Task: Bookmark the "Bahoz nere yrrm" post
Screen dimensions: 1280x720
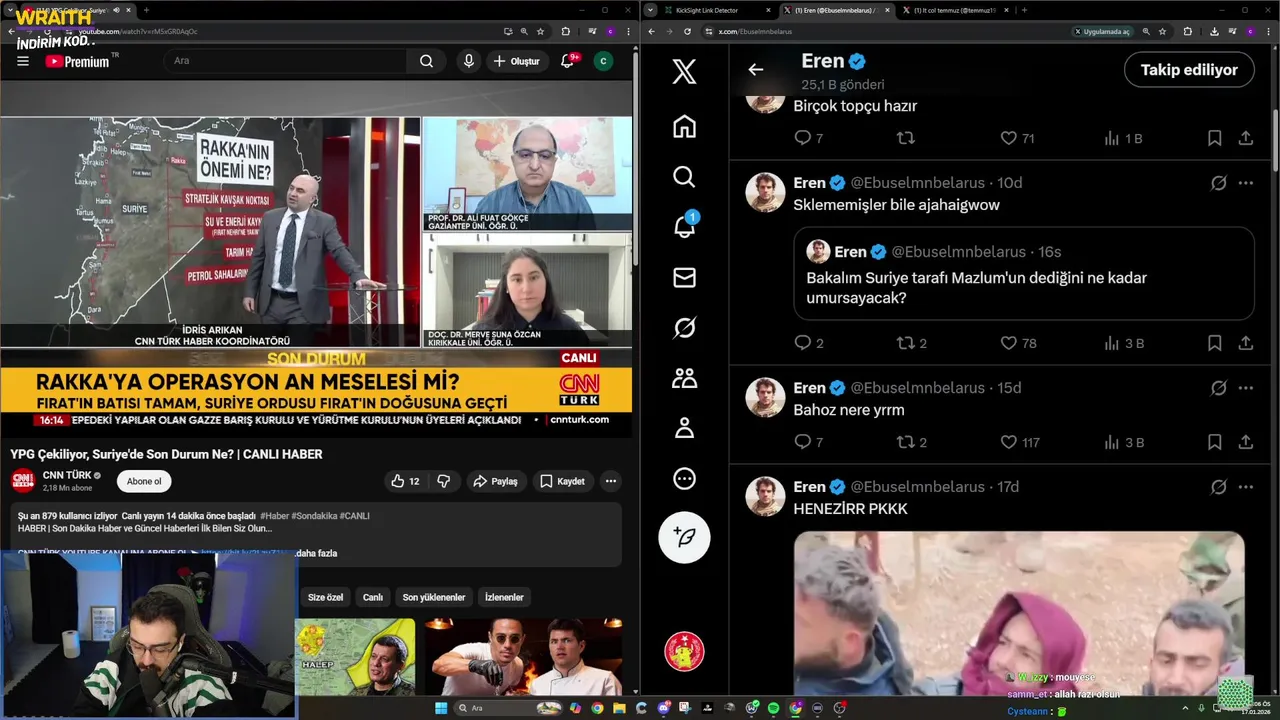Action: [1214, 442]
